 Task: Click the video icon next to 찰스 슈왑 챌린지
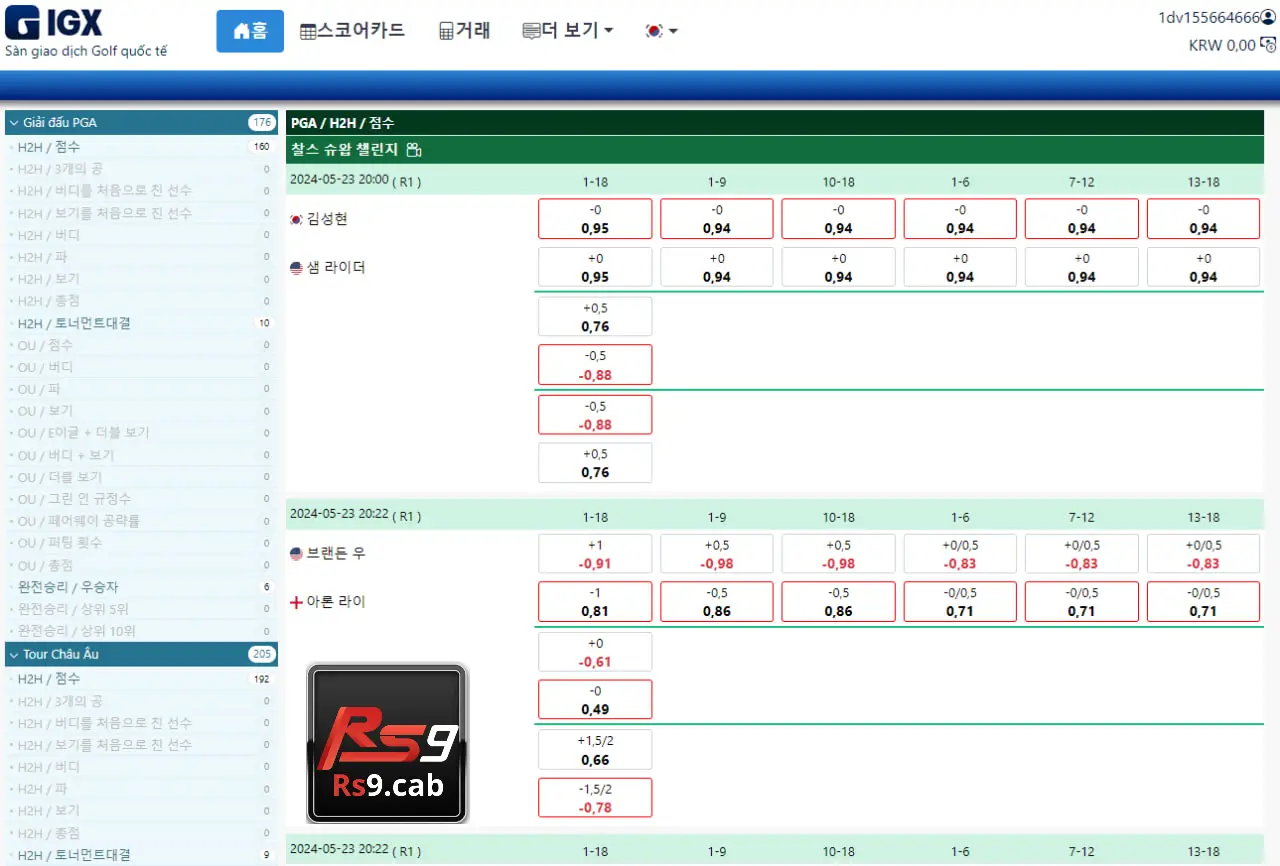[x=414, y=150]
